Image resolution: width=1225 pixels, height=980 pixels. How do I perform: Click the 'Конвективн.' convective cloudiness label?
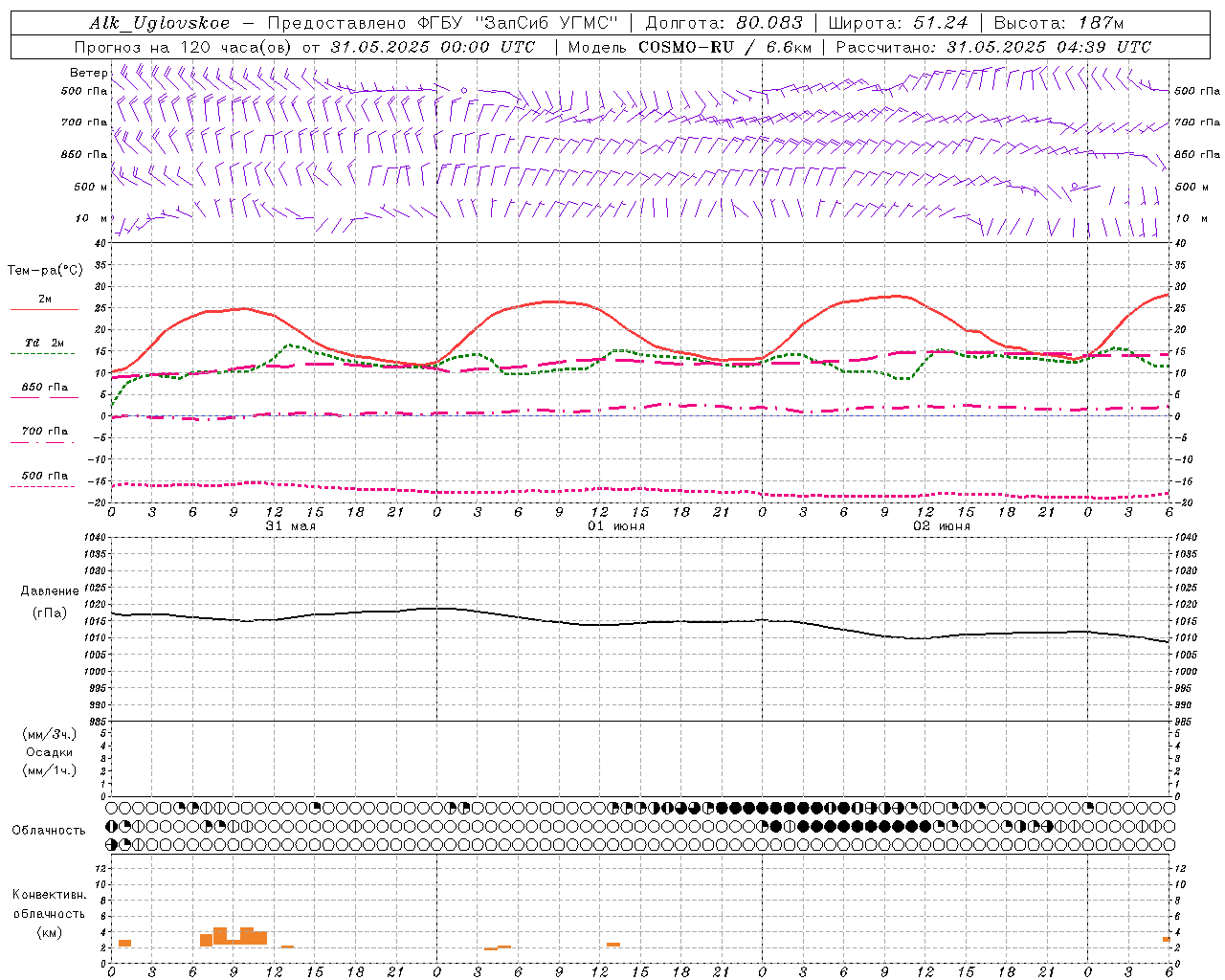click(50, 895)
